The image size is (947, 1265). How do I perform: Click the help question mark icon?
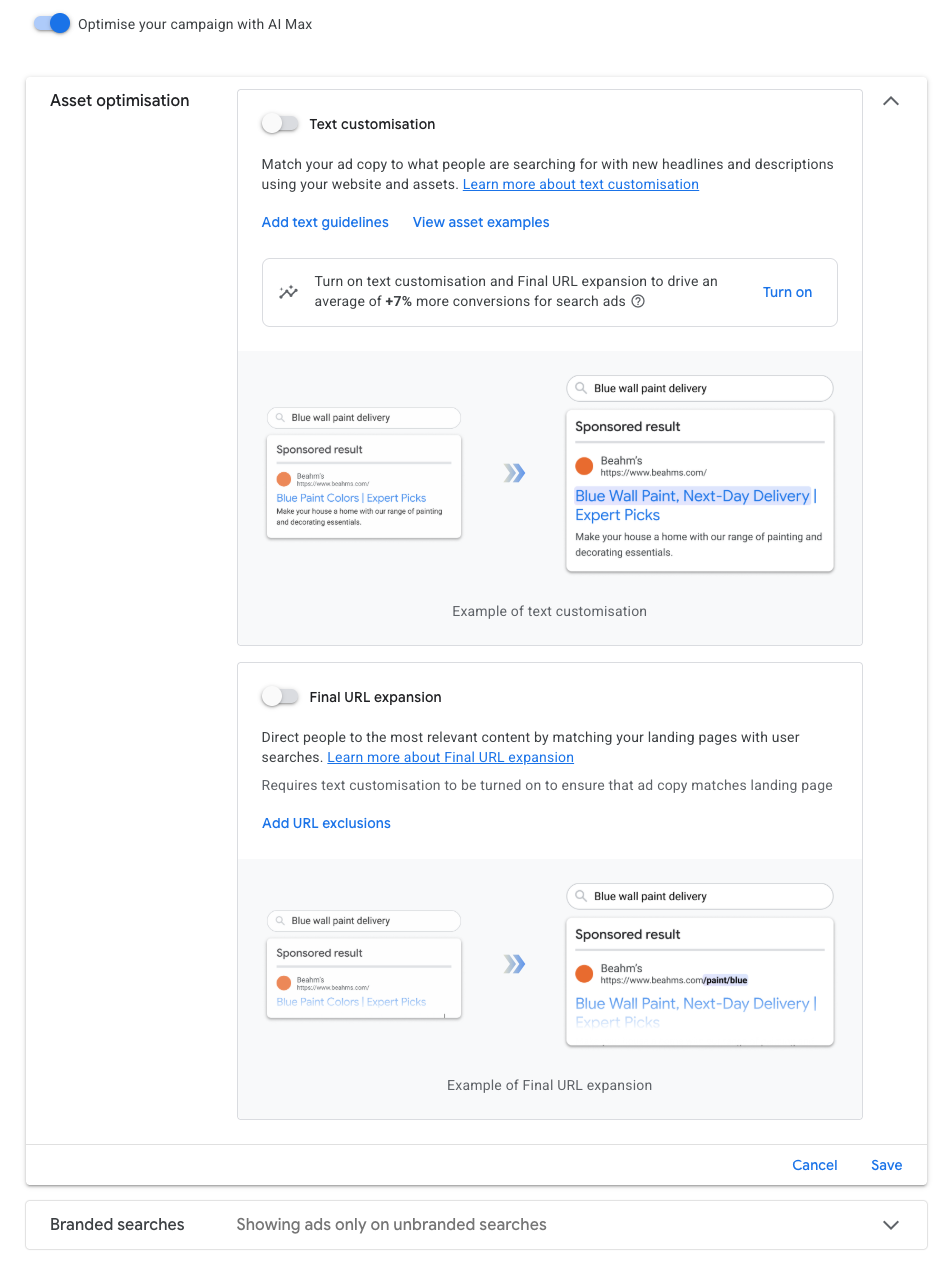pyautogui.click(x=638, y=302)
